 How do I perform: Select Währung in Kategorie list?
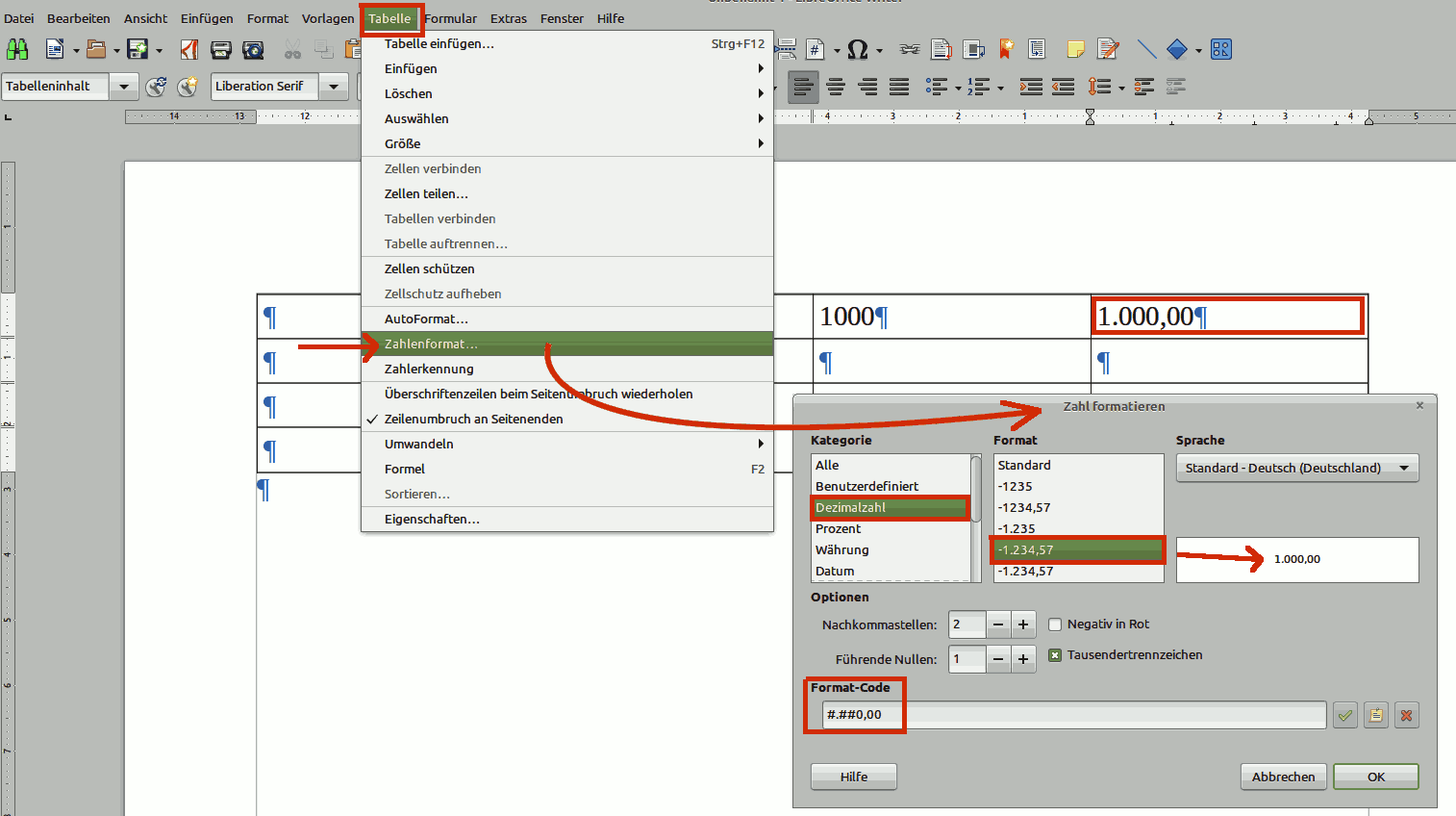[x=891, y=549]
